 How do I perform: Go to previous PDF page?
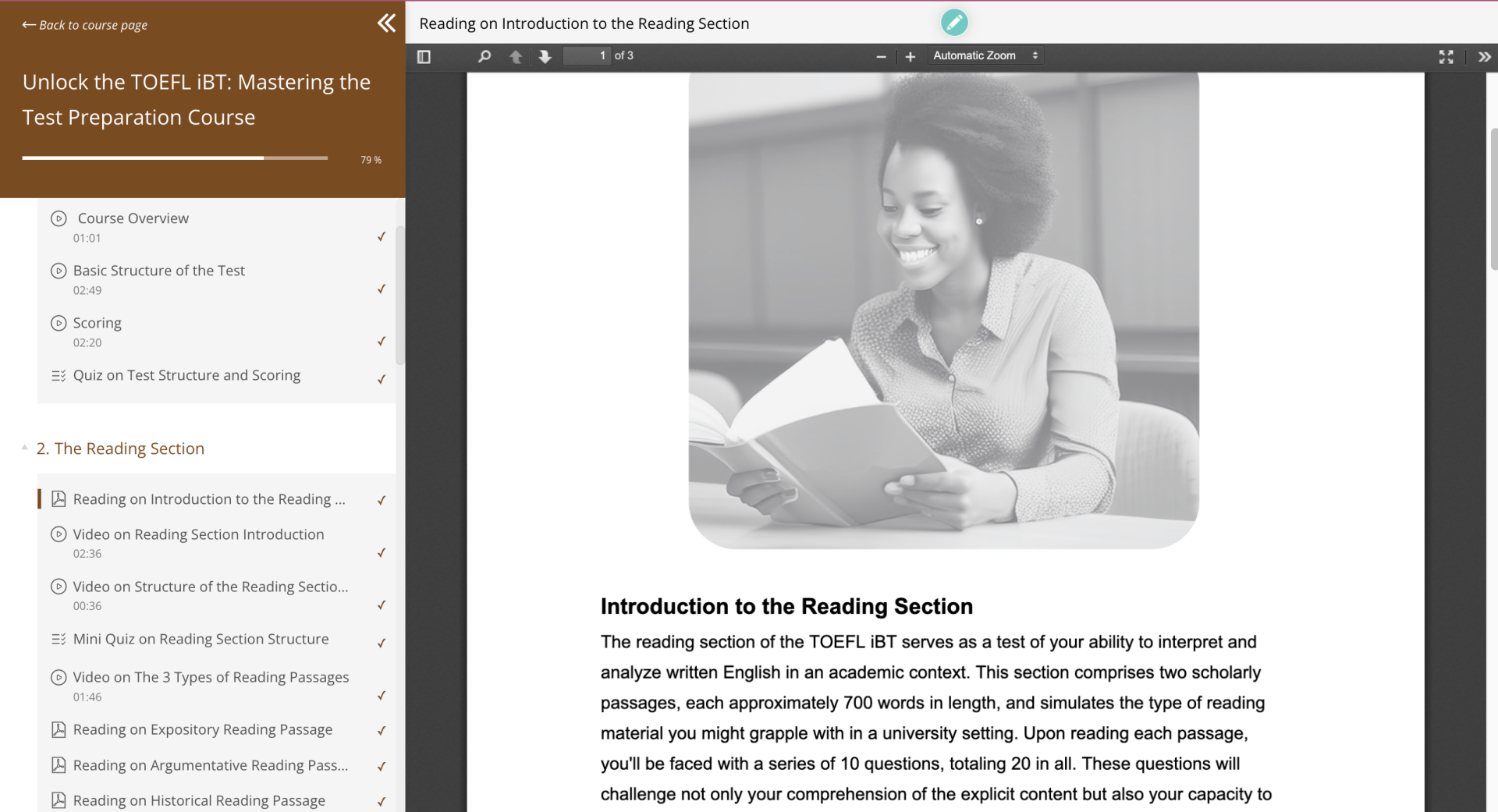pos(516,56)
